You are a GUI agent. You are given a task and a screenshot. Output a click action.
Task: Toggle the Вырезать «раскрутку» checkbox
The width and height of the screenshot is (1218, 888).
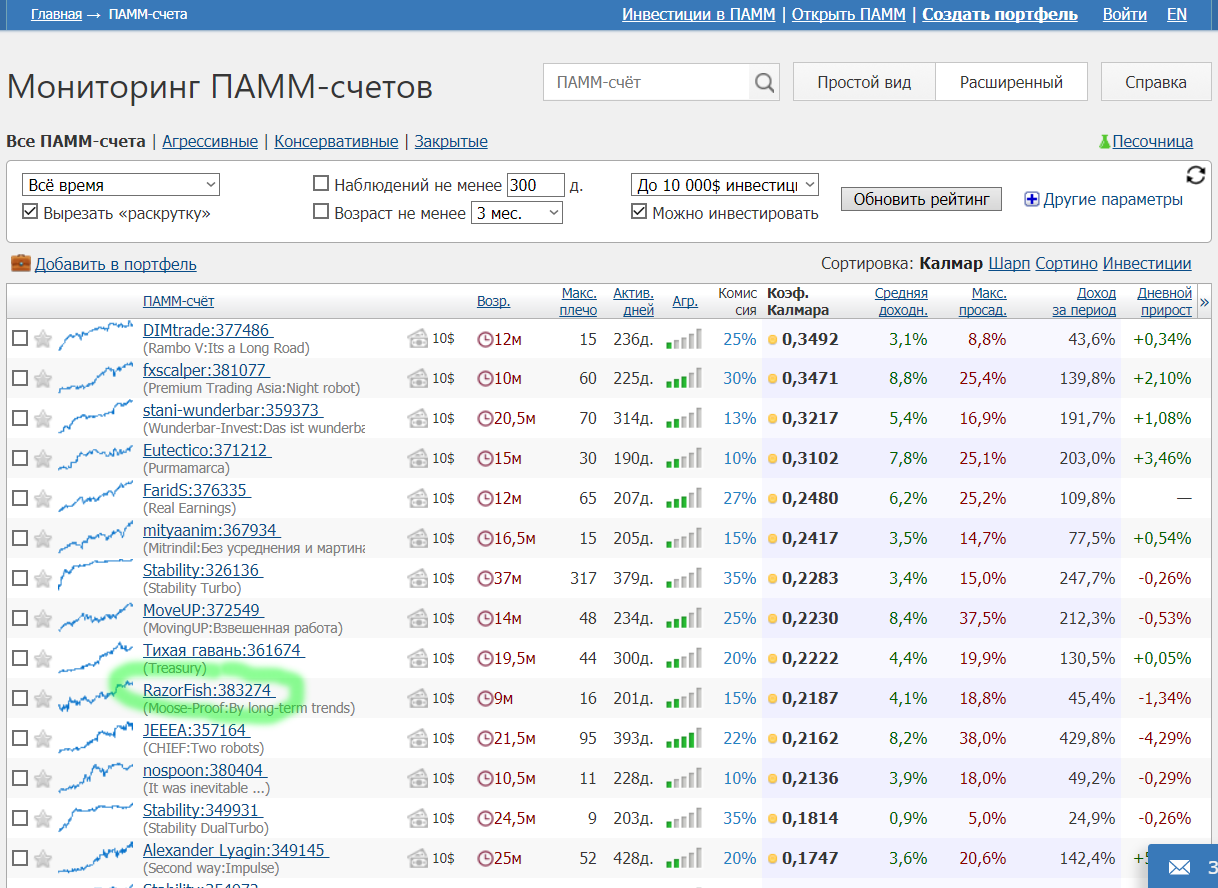tap(30, 212)
